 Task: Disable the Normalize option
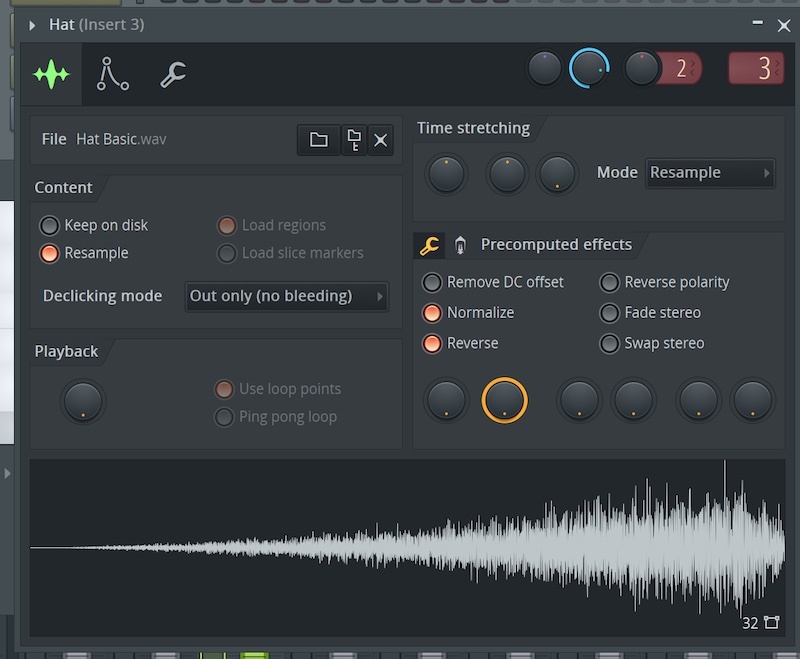[432, 313]
